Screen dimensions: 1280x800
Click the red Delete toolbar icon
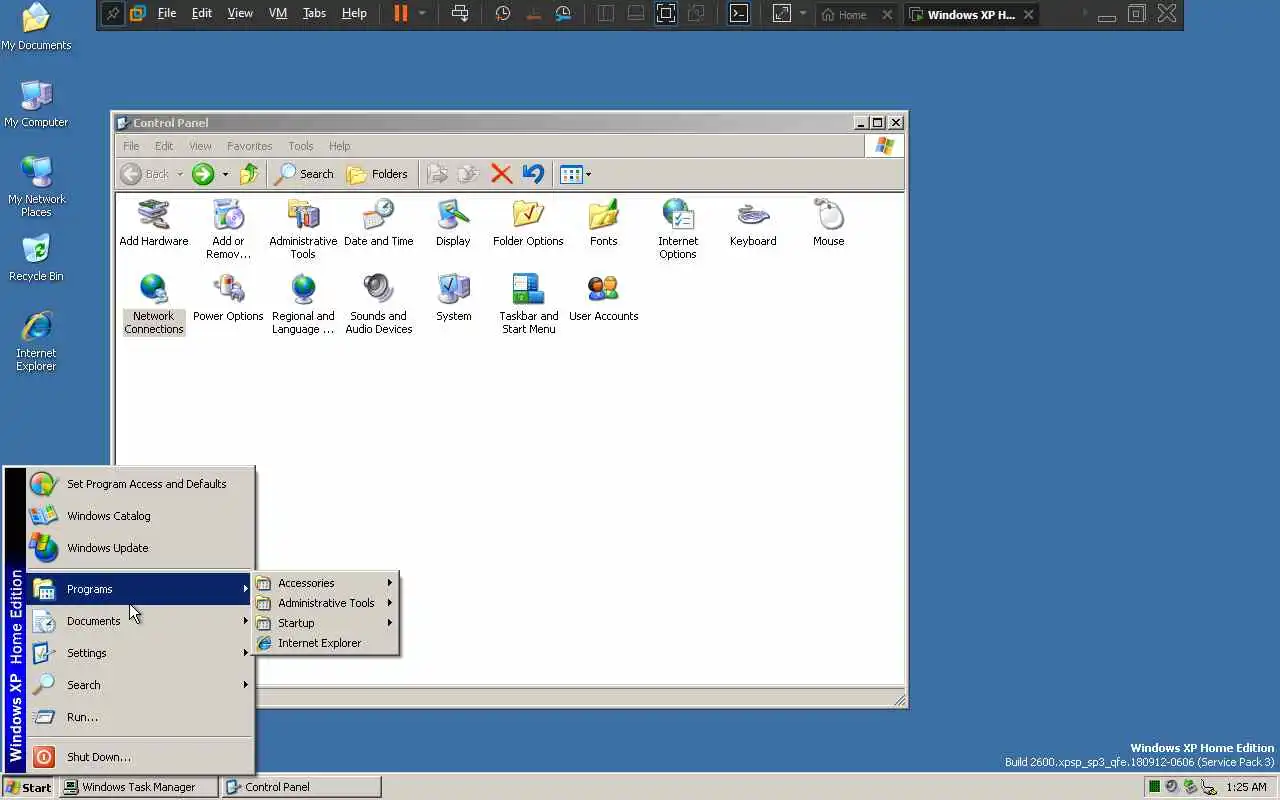pos(502,174)
